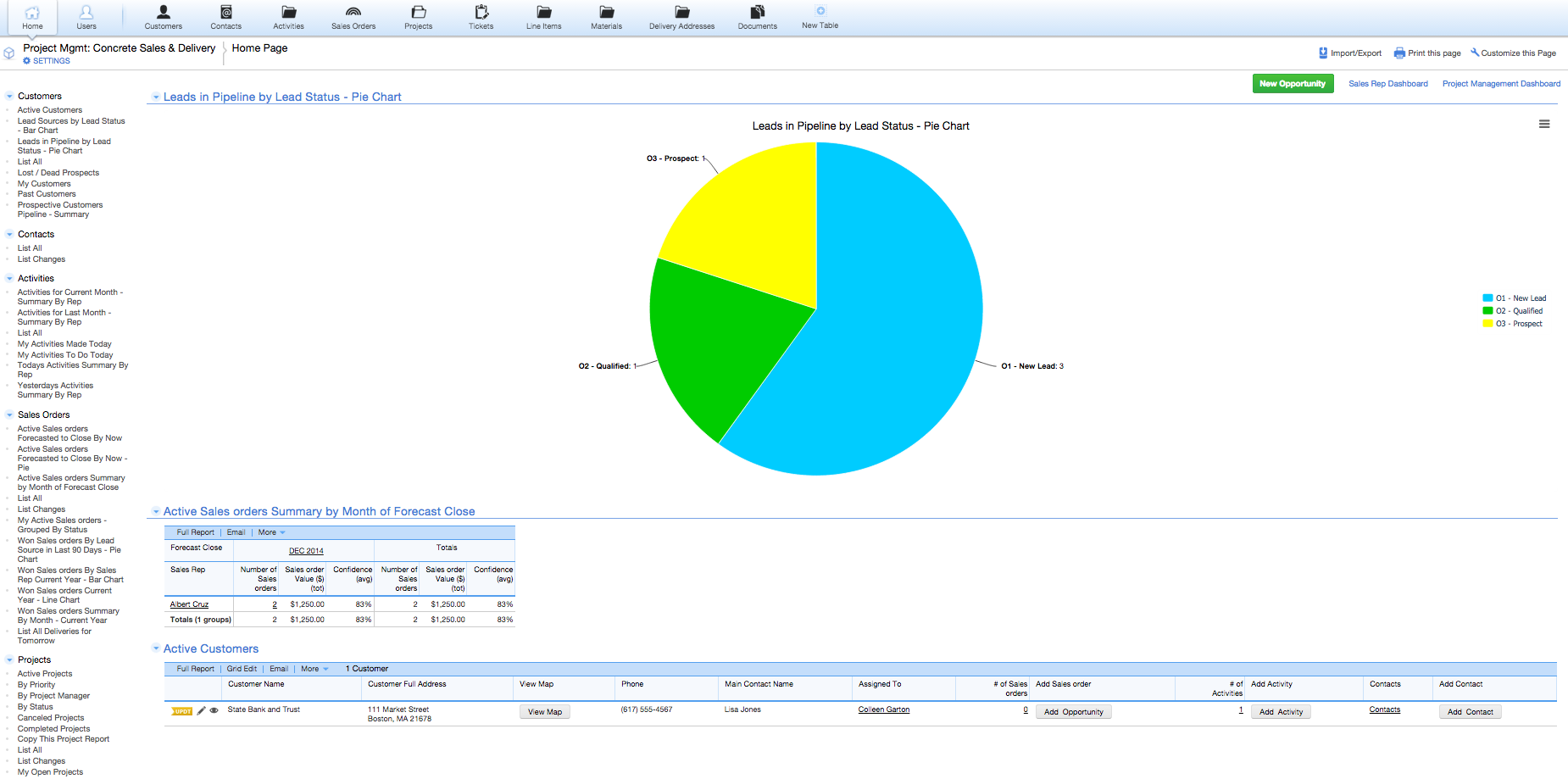Open Canceled Projects sidebar item
This screenshot has width=1568, height=779.
click(x=51, y=718)
